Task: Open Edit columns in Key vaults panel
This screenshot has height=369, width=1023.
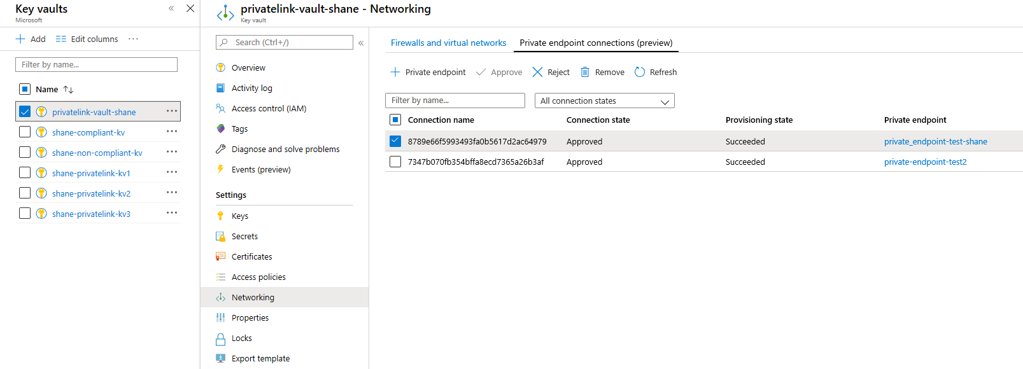Action: 87,39
